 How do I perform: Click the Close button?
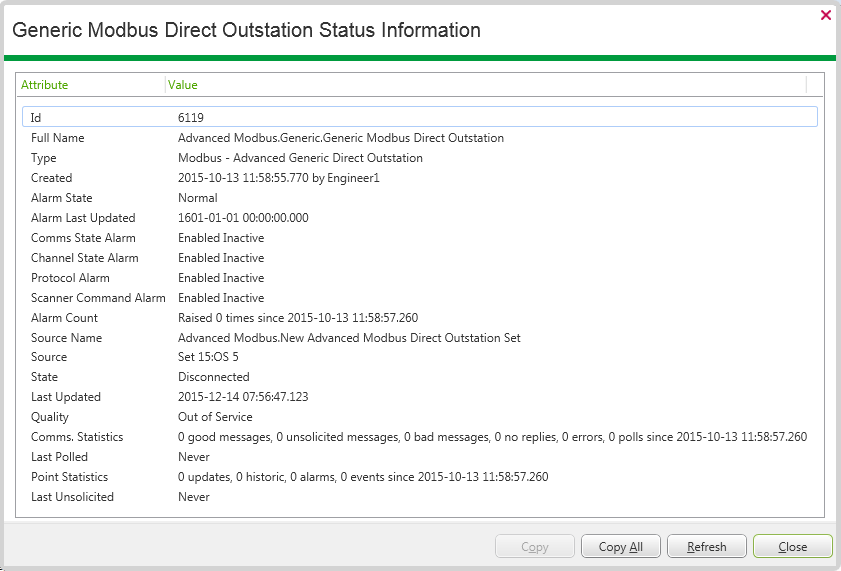(792, 547)
